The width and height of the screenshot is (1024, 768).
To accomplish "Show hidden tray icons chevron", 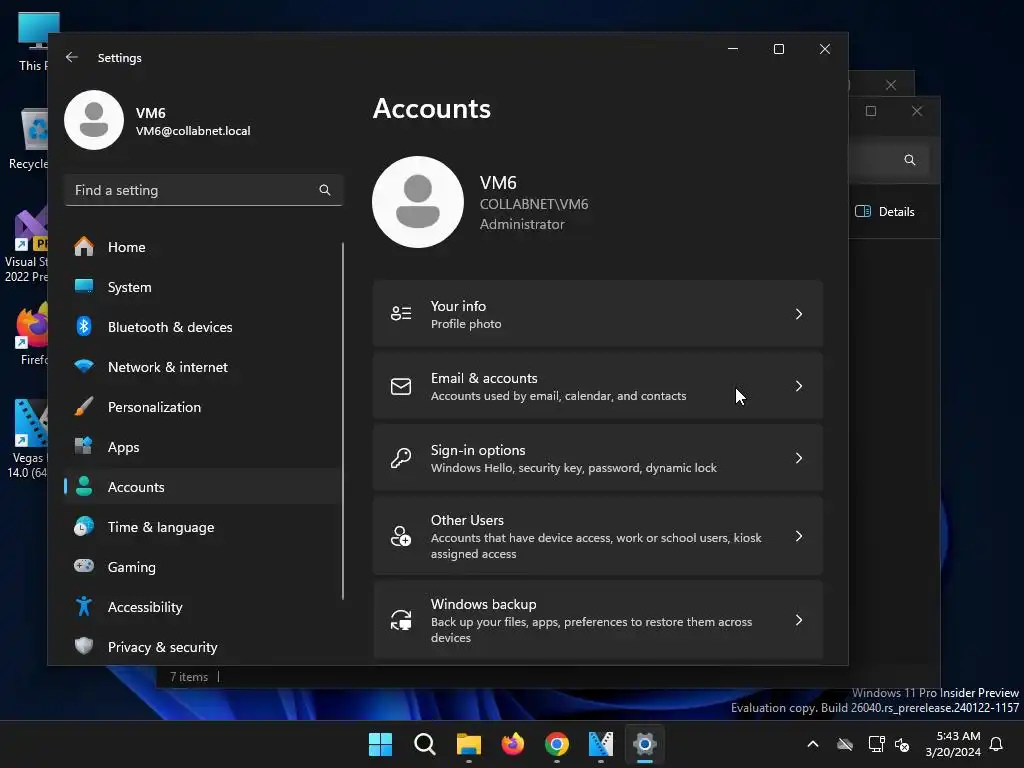I will click(813, 744).
